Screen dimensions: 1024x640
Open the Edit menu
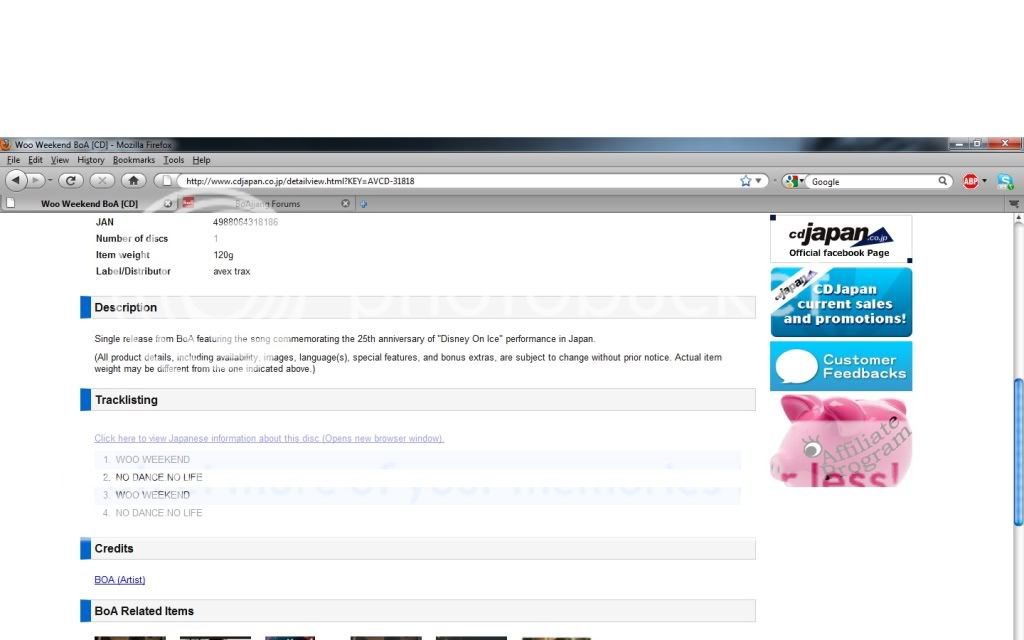pos(35,160)
